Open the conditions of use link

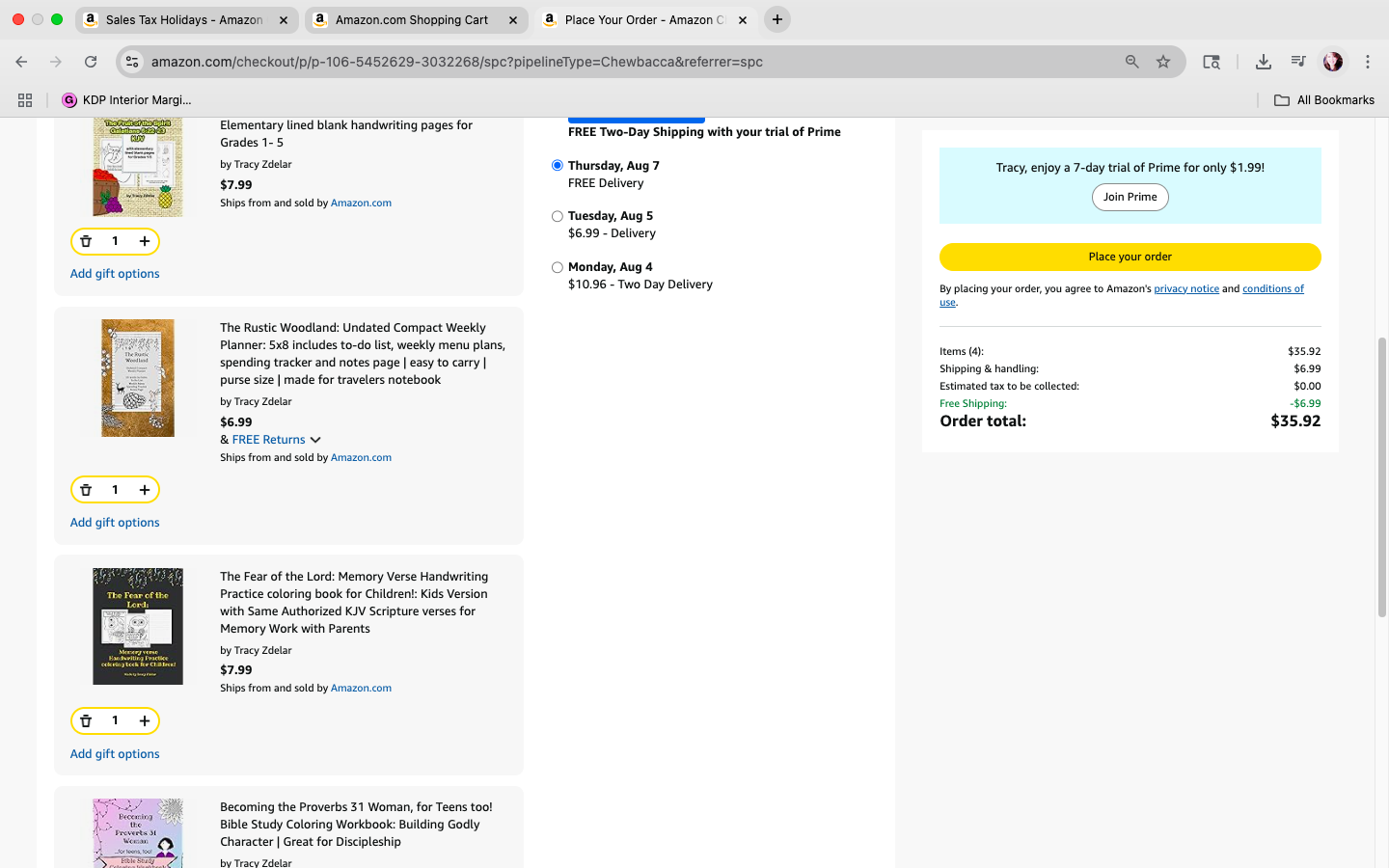(1273, 288)
